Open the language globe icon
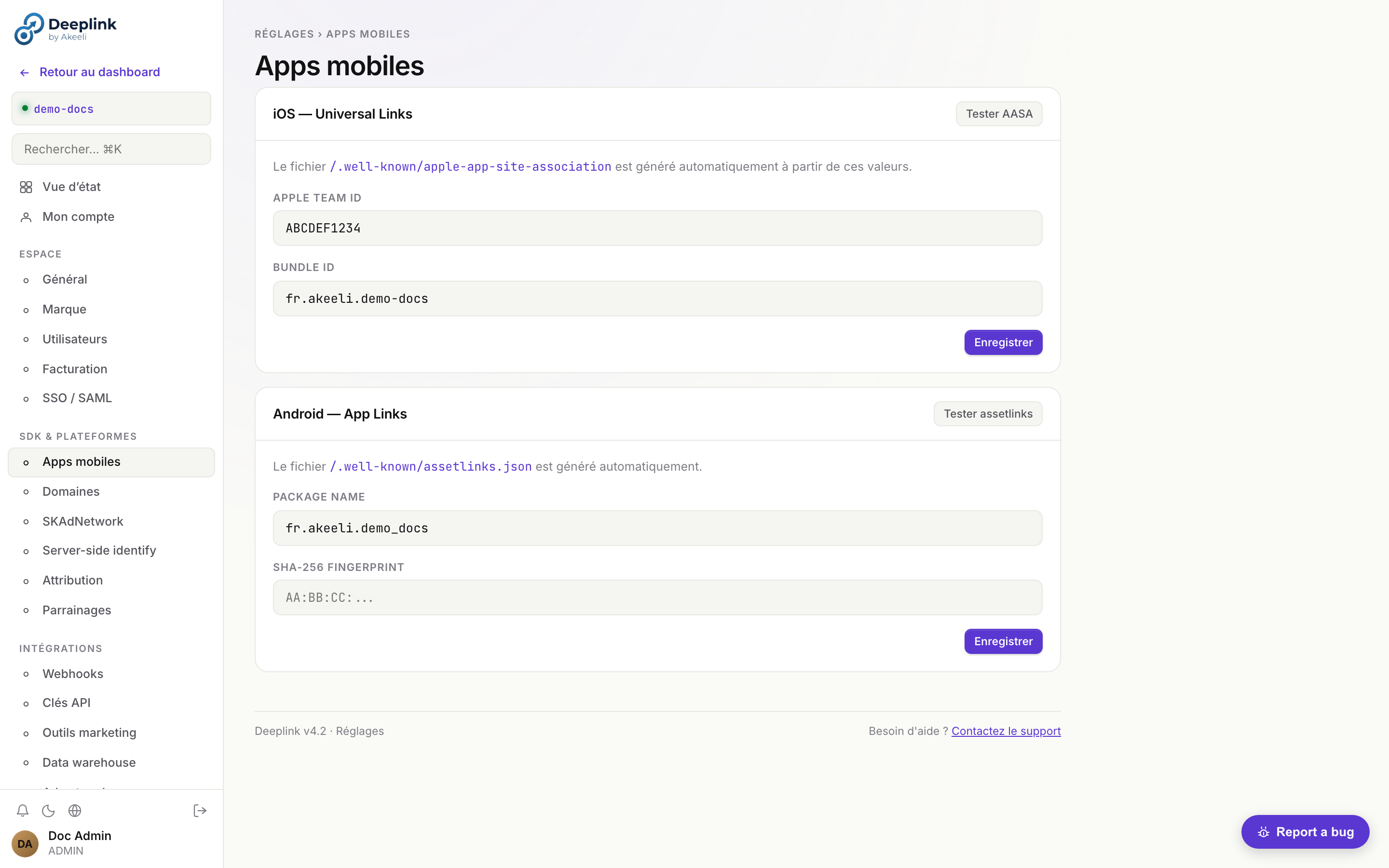The height and width of the screenshot is (868, 1389). pos(75,811)
